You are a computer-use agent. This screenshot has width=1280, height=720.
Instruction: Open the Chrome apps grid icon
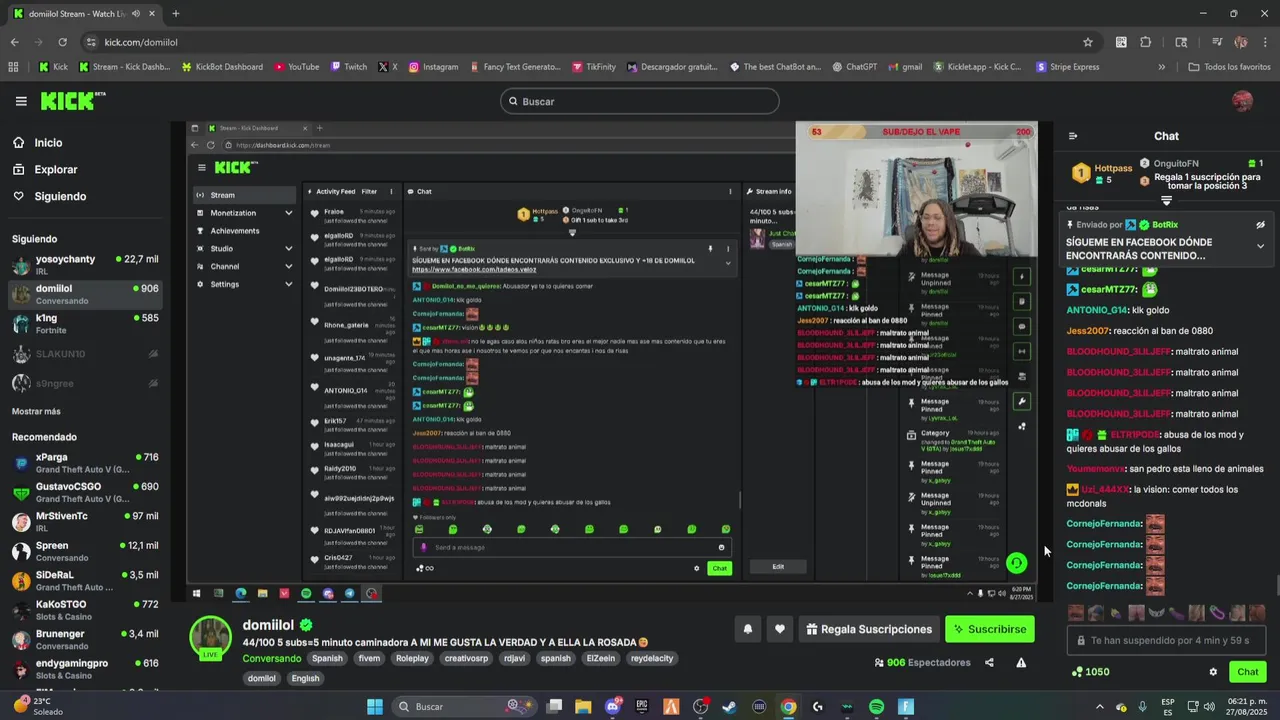tap(13, 67)
